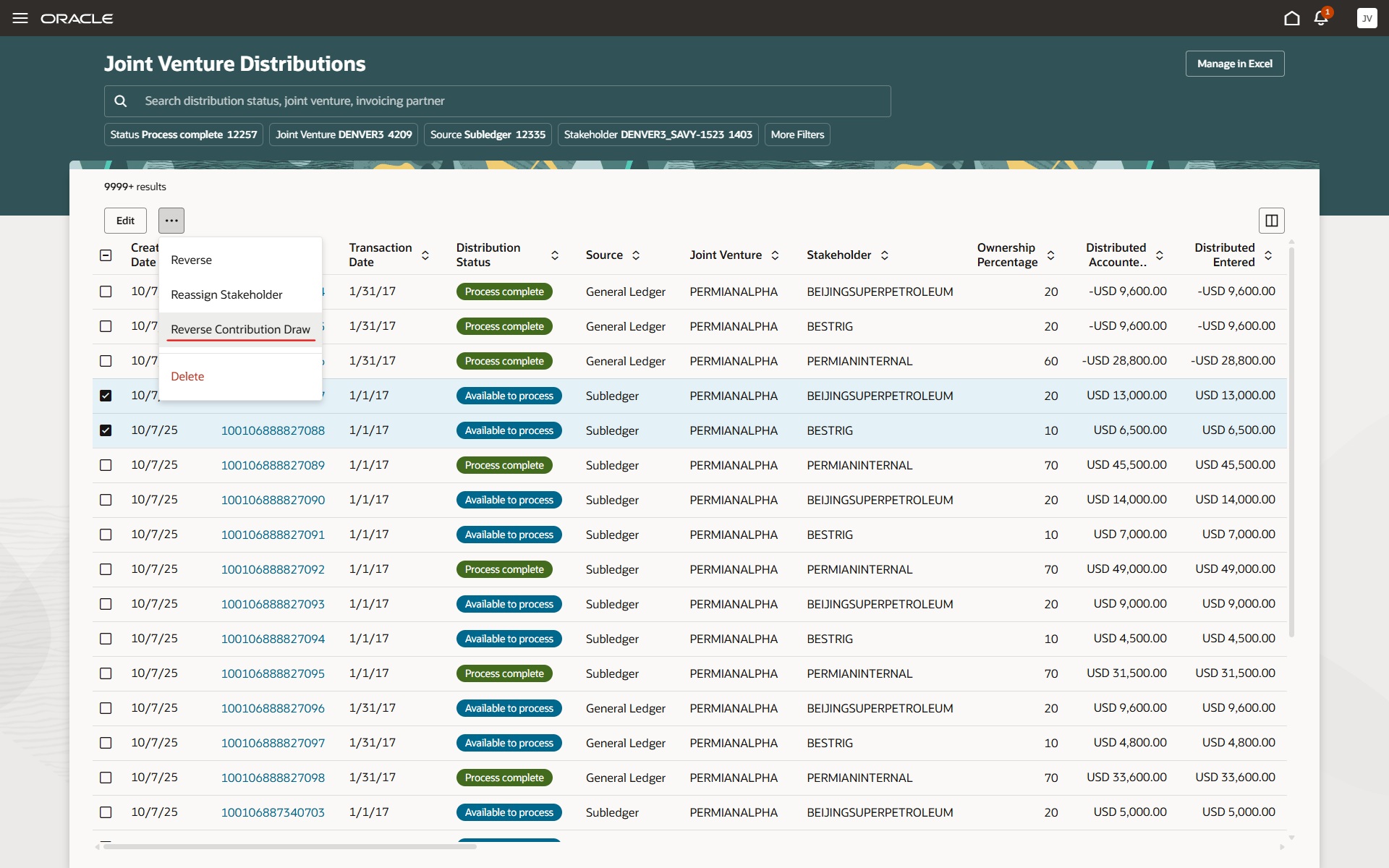Open the More Filters chip

point(797,135)
